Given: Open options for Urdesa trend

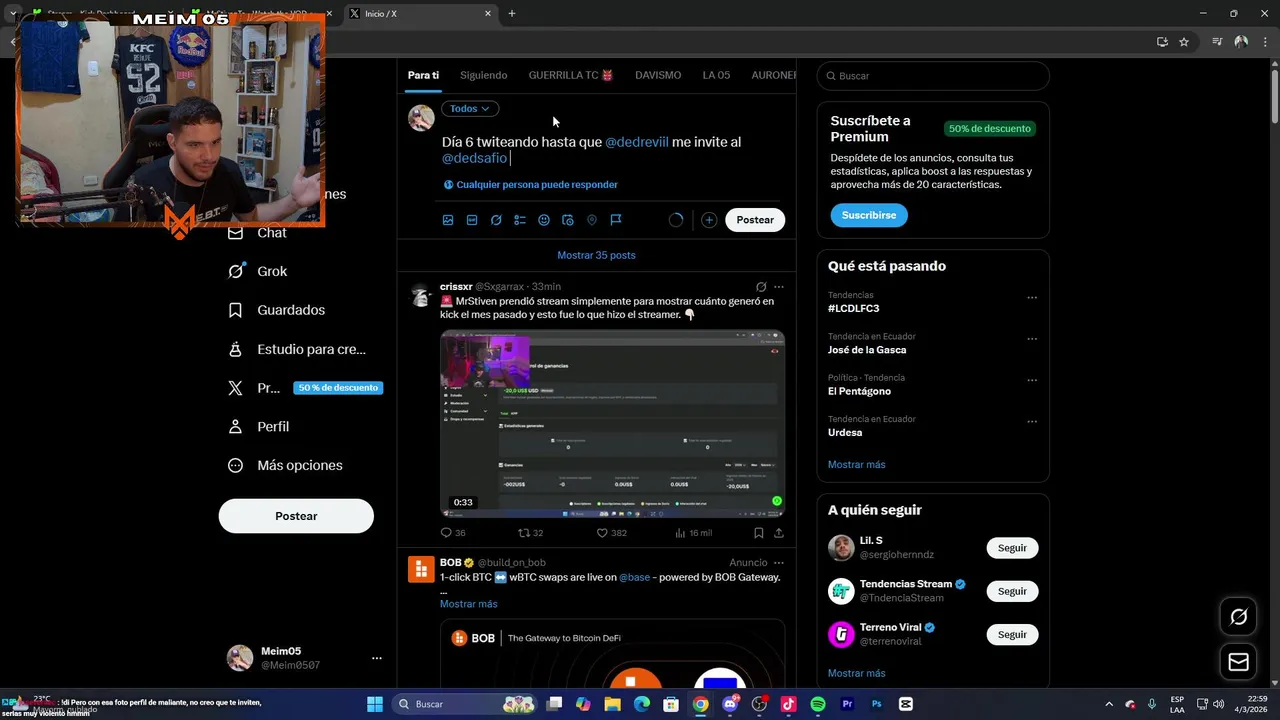Looking at the screenshot, I should (1032, 421).
